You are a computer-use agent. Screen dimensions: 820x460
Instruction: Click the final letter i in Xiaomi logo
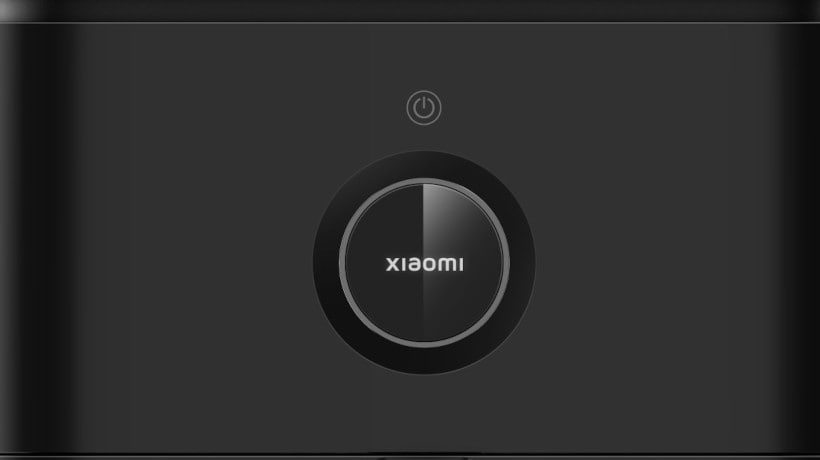461,264
